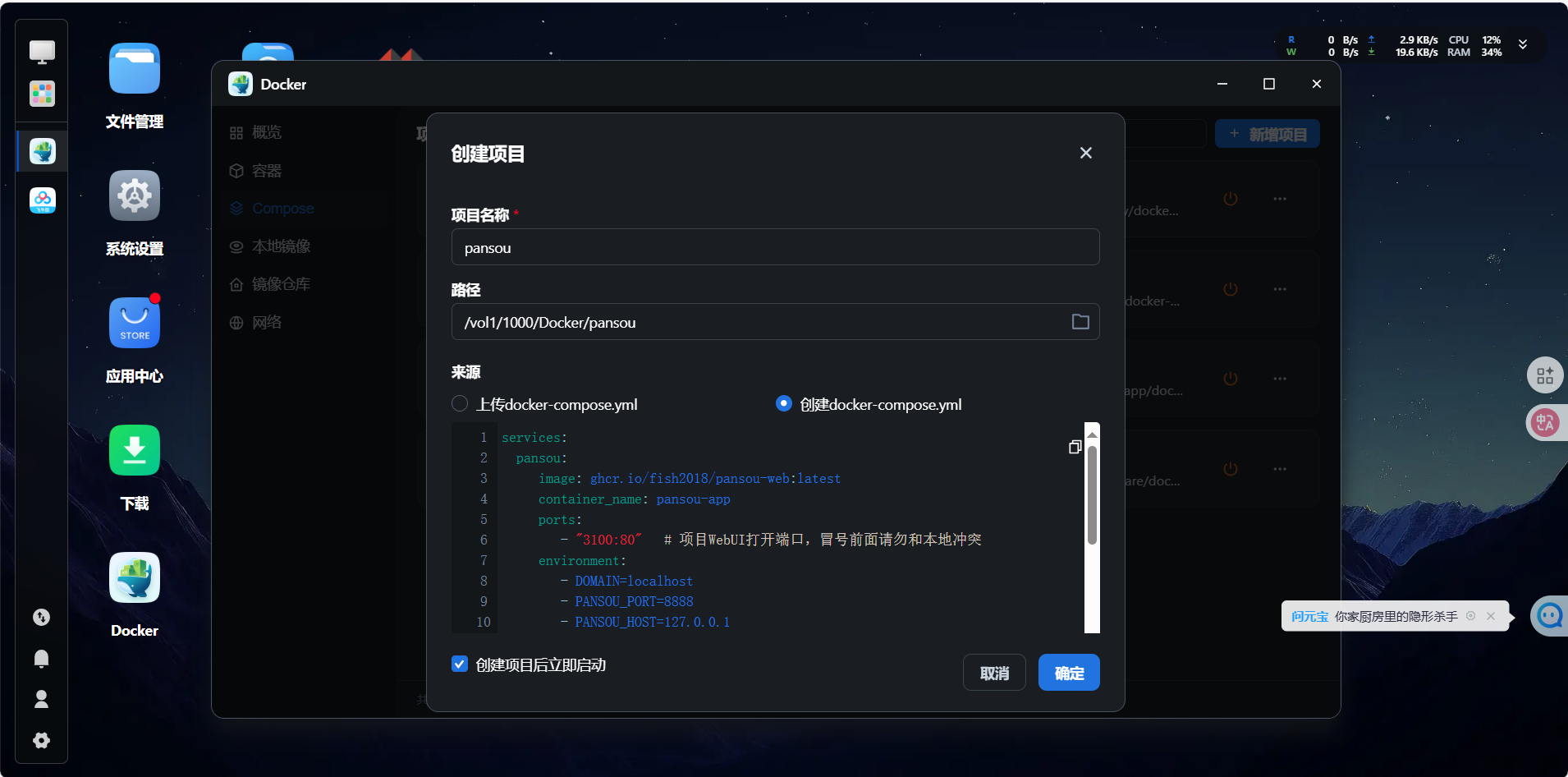Click the 取消 button
Screen dimensions: 1568x777
[x=994, y=673]
